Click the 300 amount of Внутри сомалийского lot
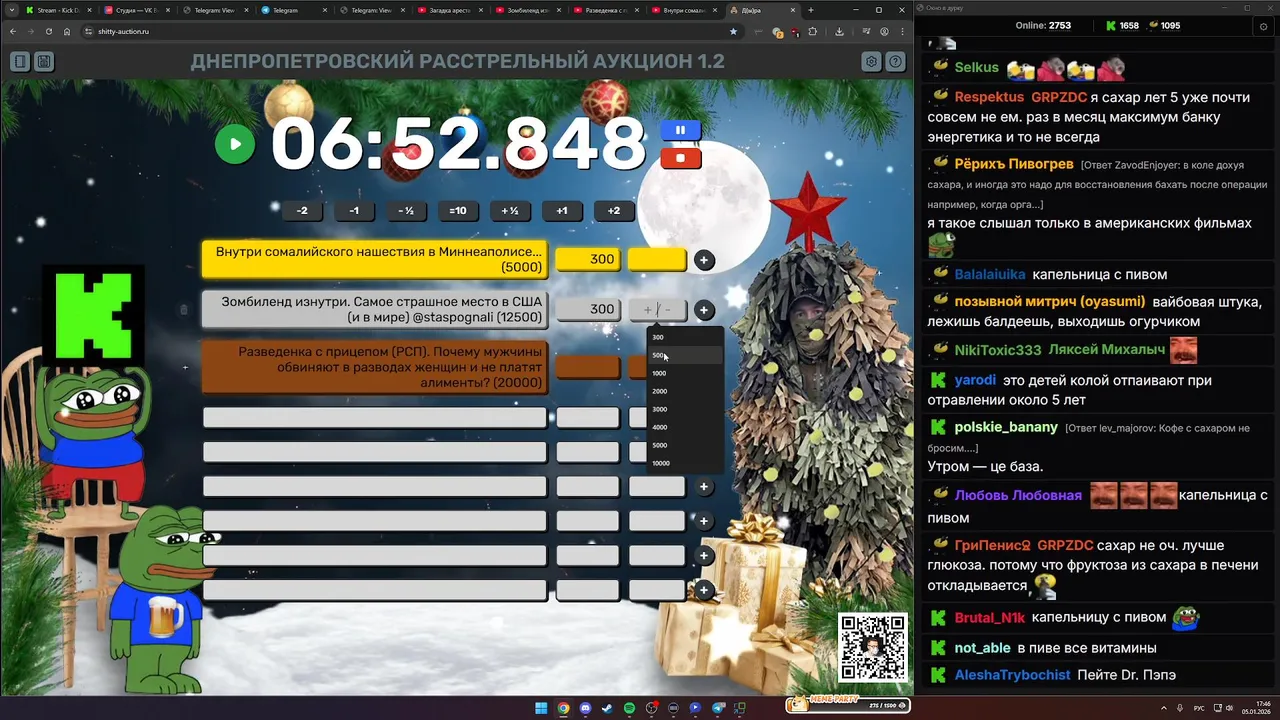 coord(587,260)
